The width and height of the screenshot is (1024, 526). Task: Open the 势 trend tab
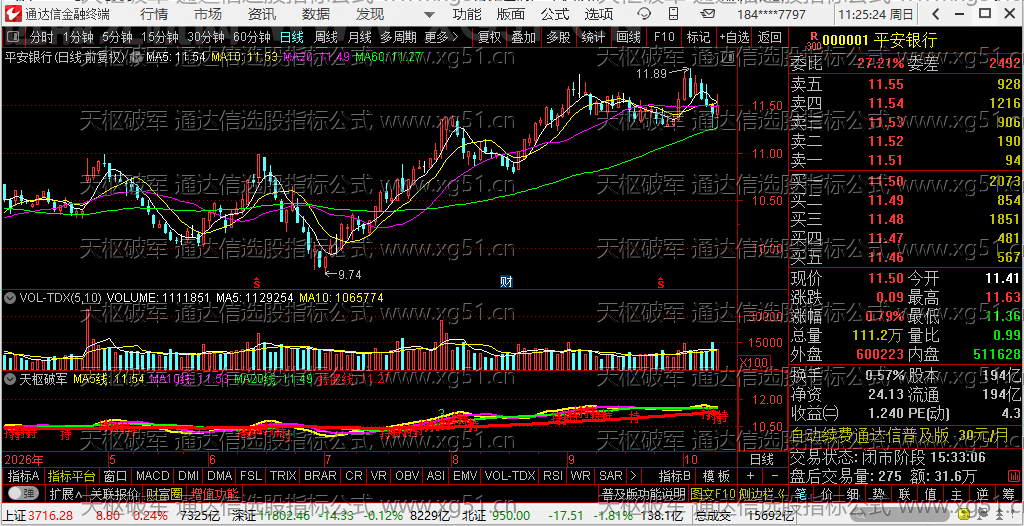click(x=879, y=493)
